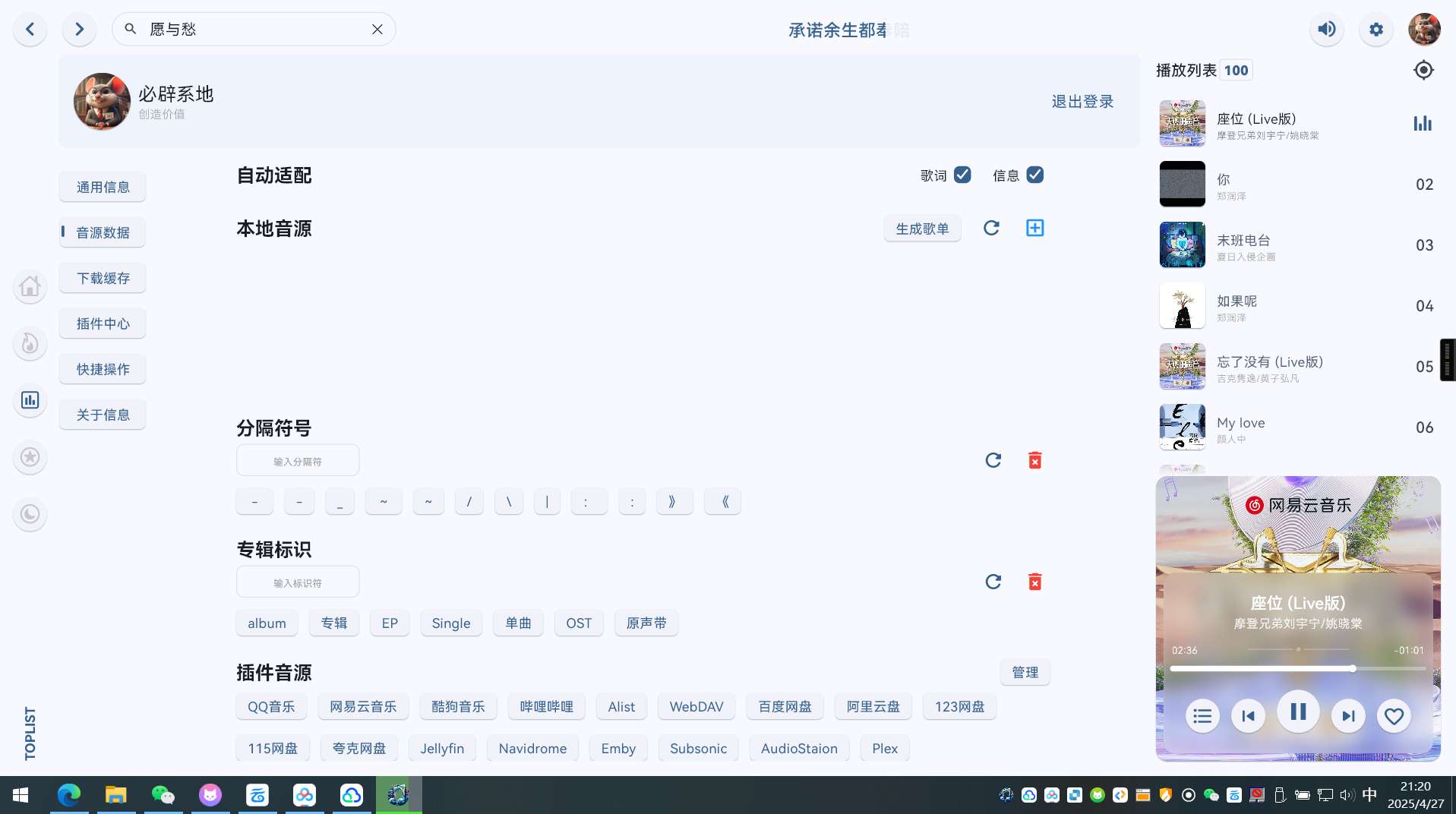The height and width of the screenshot is (814, 1456).
Task: Open the playlist list icon in player
Action: 1202,715
